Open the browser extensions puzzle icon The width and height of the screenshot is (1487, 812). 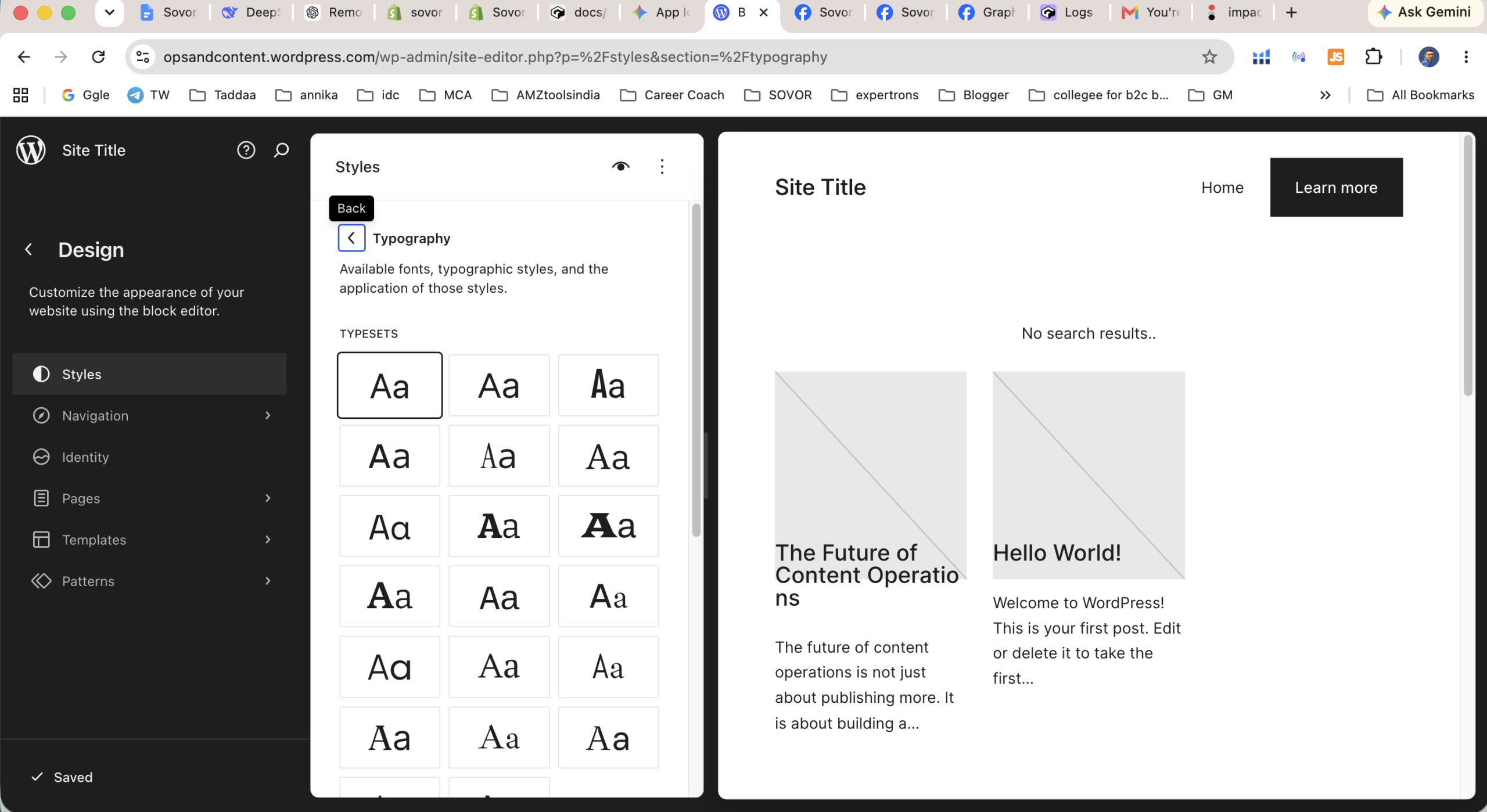(x=1374, y=57)
